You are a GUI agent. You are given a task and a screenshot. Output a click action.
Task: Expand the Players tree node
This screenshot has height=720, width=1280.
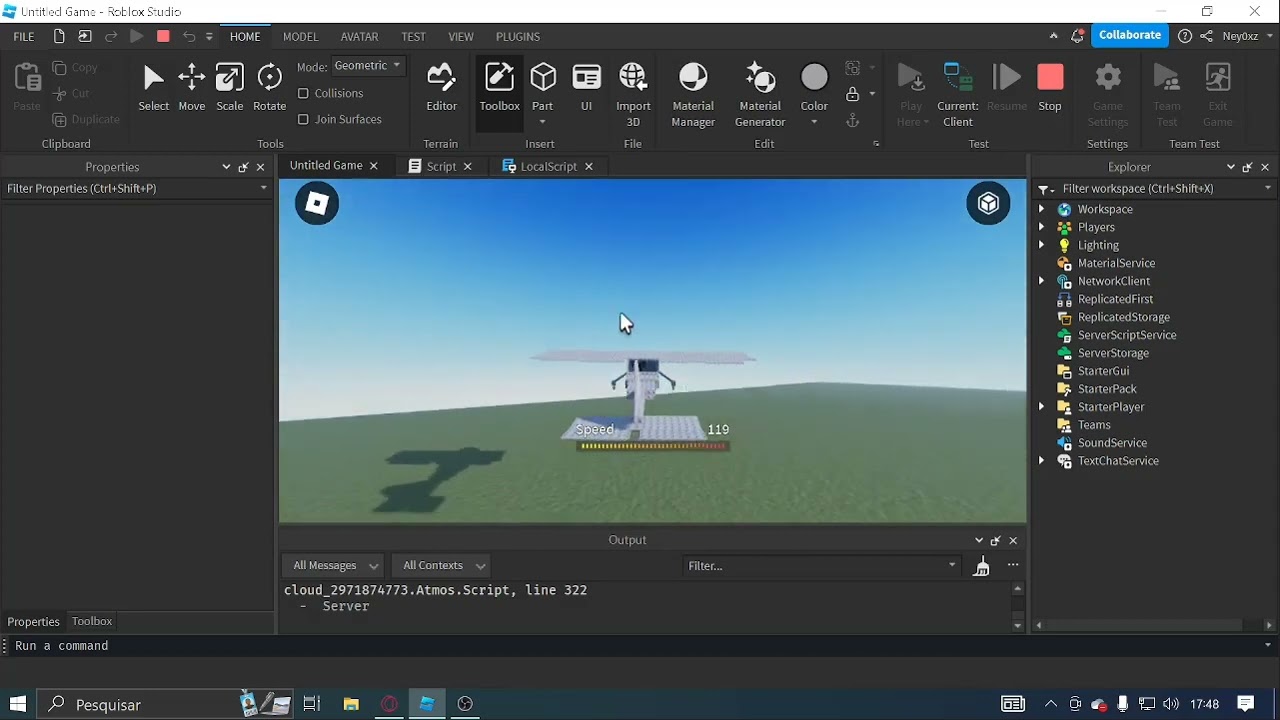[x=1041, y=227]
